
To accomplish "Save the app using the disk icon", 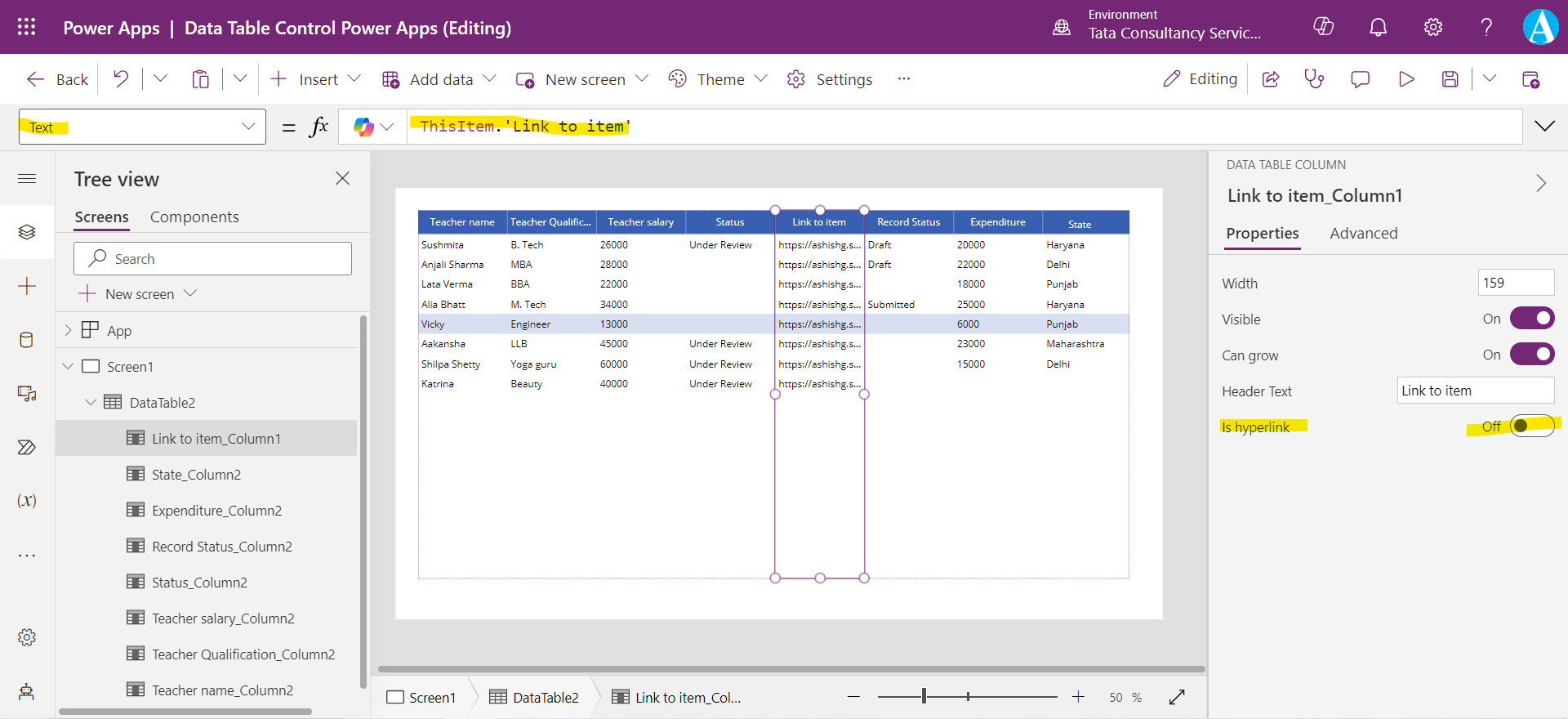I will tap(1450, 79).
